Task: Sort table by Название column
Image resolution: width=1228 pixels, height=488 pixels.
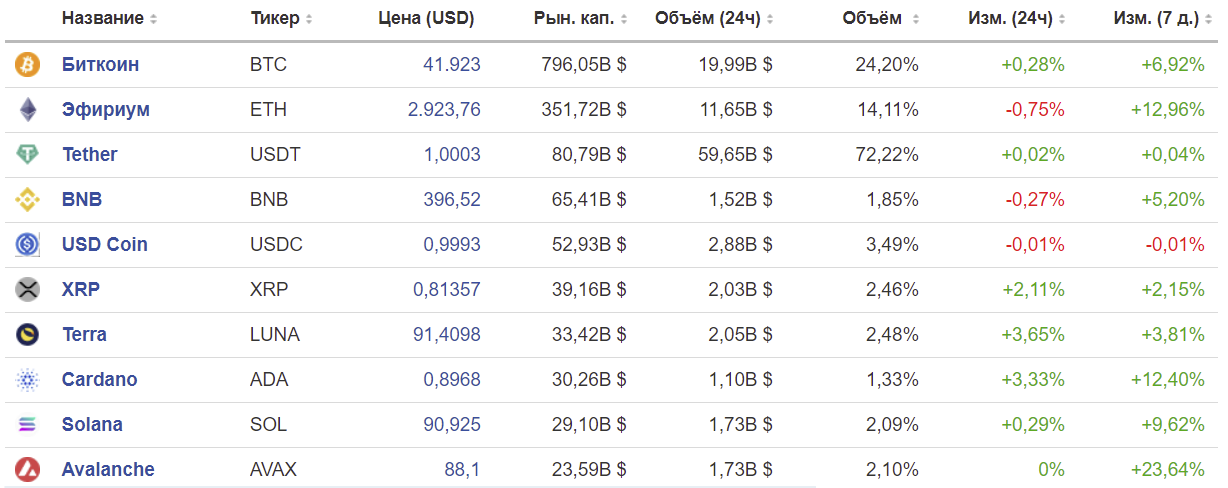Action: click(x=109, y=19)
